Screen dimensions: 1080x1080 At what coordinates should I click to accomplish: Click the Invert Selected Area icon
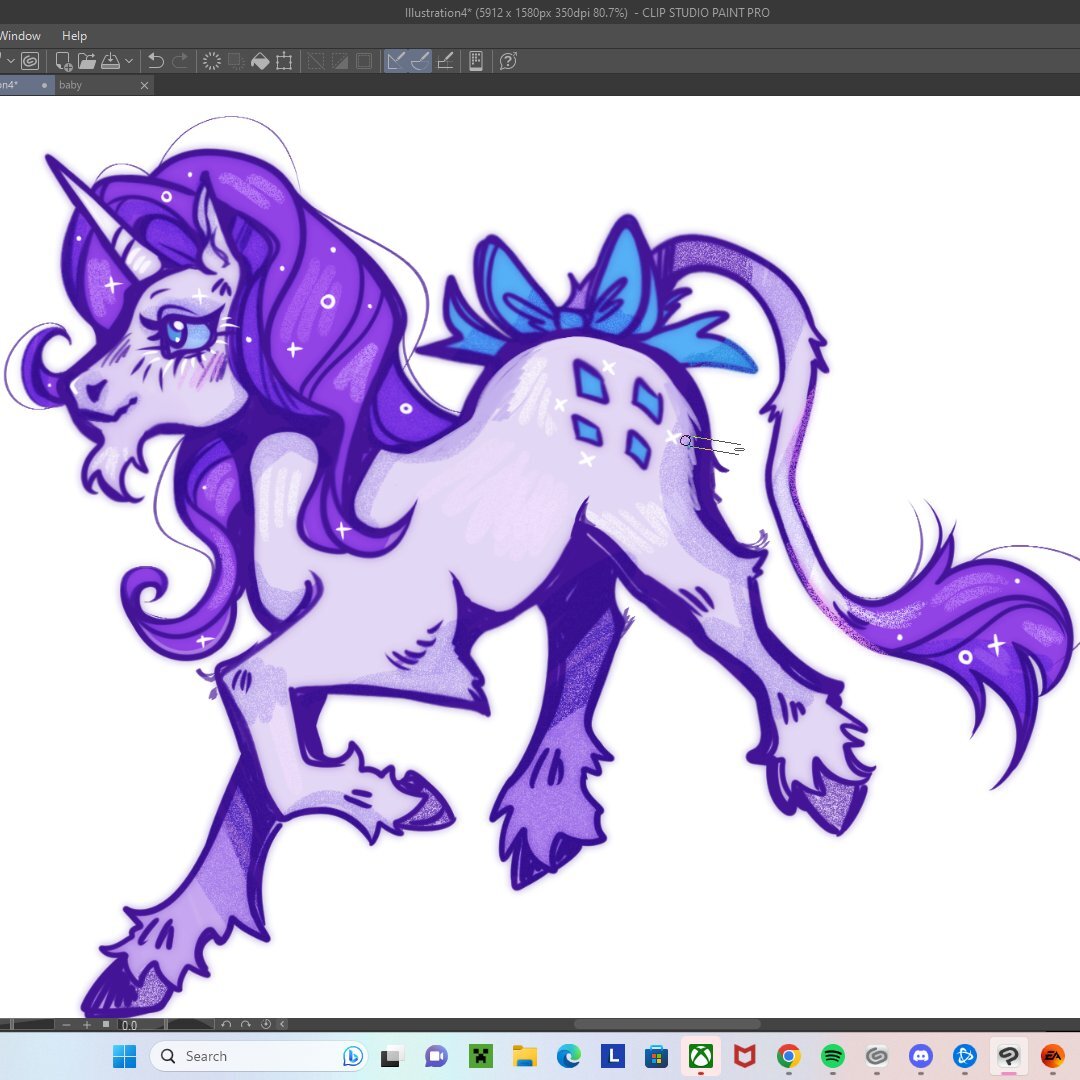[340, 61]
